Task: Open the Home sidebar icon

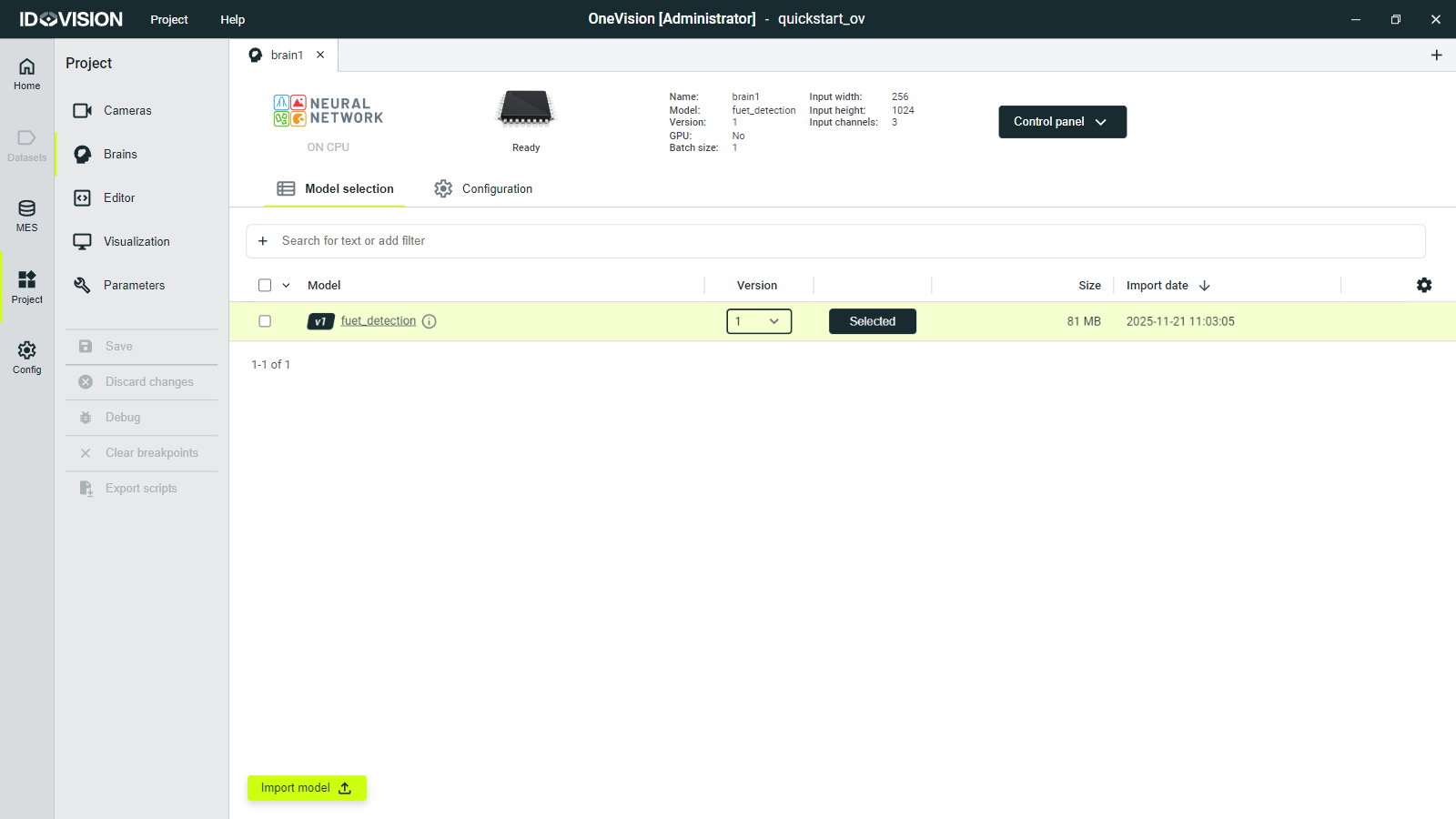Action: [x=27, y=74]
